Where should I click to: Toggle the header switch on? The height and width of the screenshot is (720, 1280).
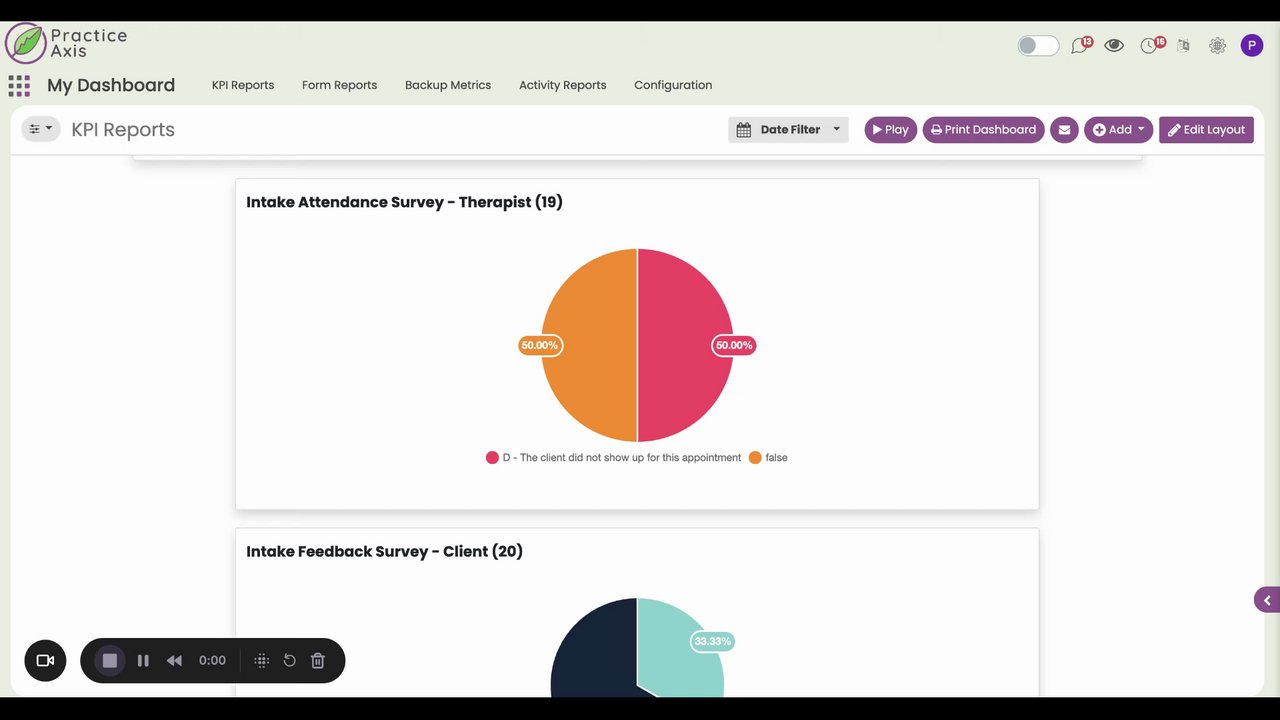click(x=1038, y=45)
